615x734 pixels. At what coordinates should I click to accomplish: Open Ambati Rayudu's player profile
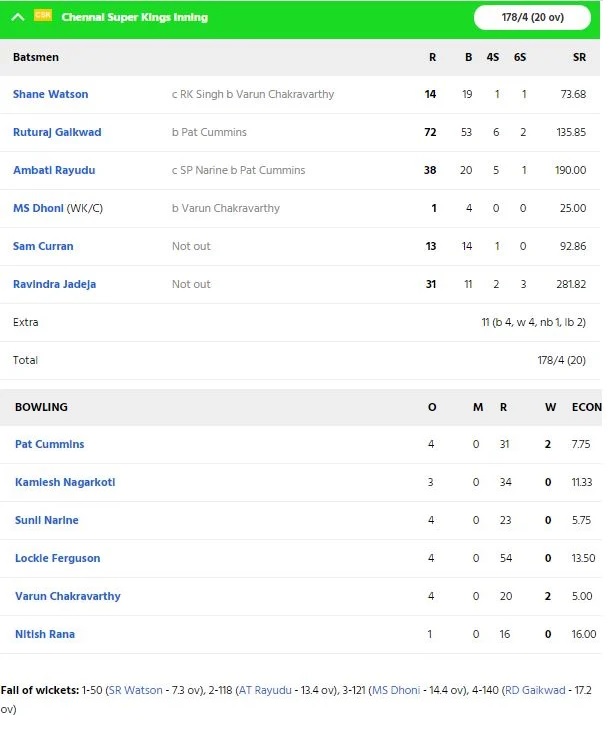(54, 170)
